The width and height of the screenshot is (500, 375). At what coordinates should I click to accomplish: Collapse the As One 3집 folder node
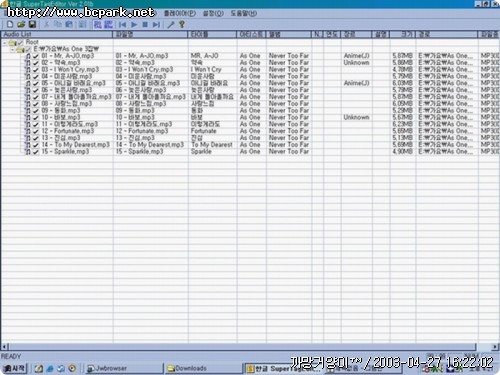point(12,50)
